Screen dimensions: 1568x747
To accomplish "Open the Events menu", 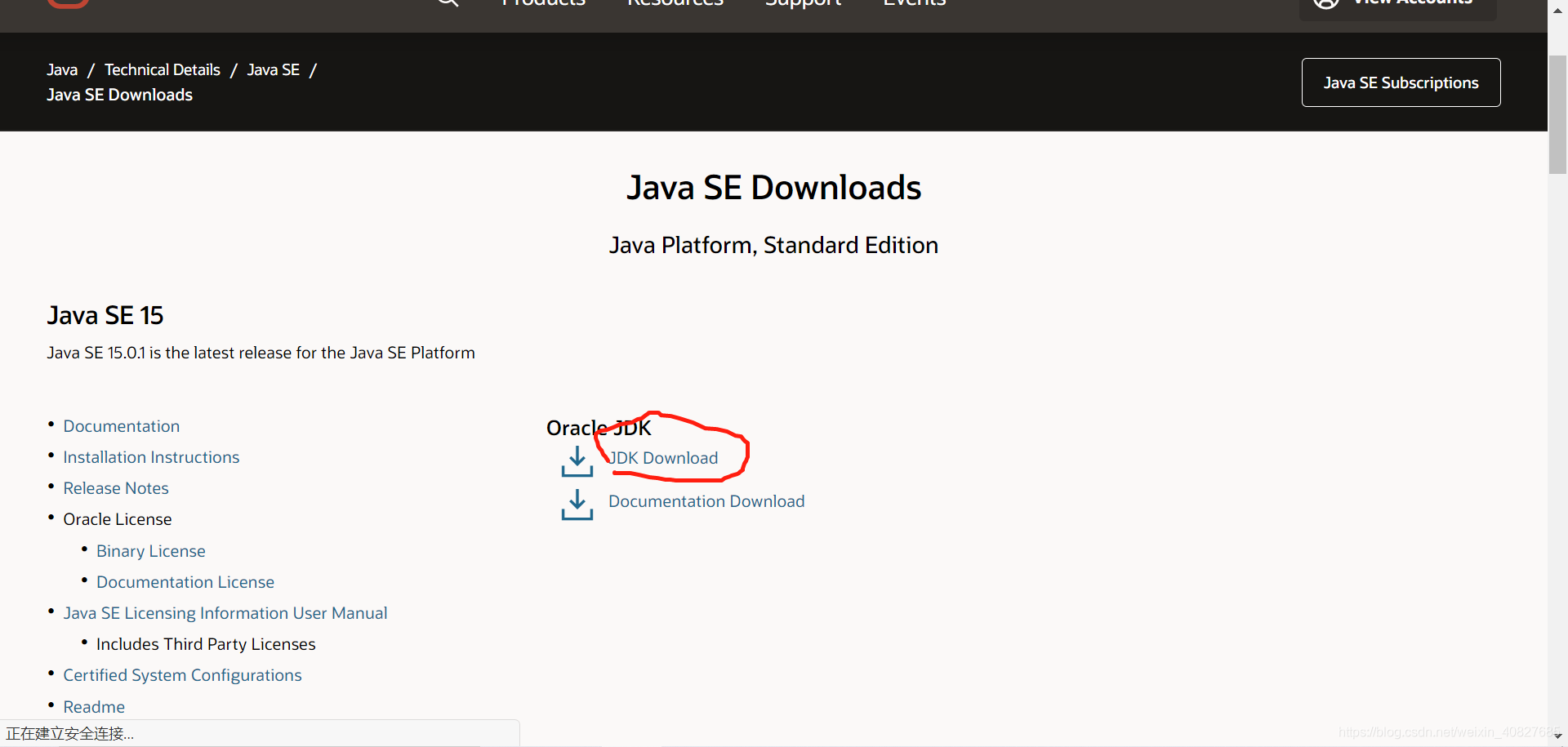I will click(915, 2).
